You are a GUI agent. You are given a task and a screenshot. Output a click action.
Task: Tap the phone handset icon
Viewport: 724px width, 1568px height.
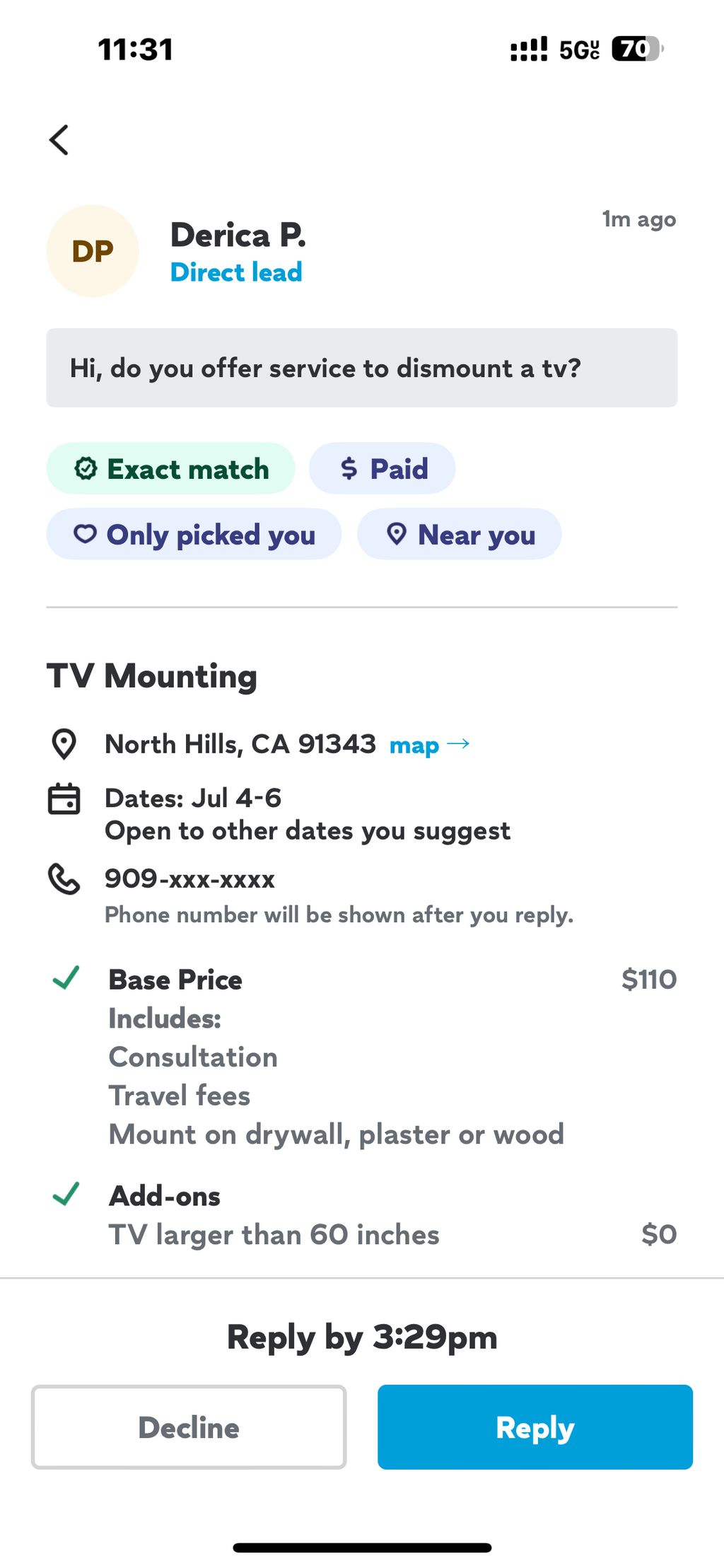click(x=64, y=879)
